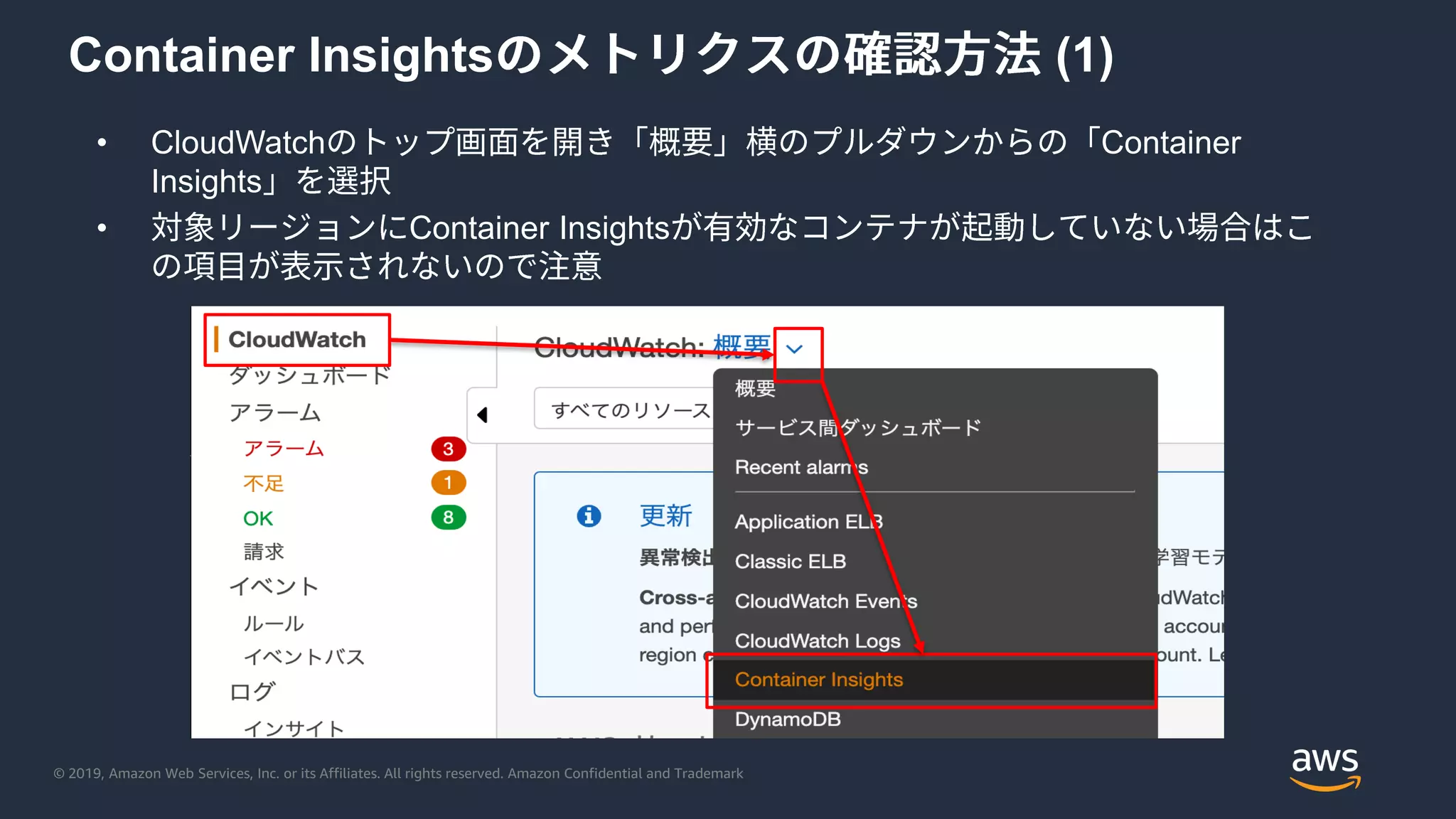Choose 概要 from the dropdown menu
This screenshot has height=819, width=1456.
[755, 388]
